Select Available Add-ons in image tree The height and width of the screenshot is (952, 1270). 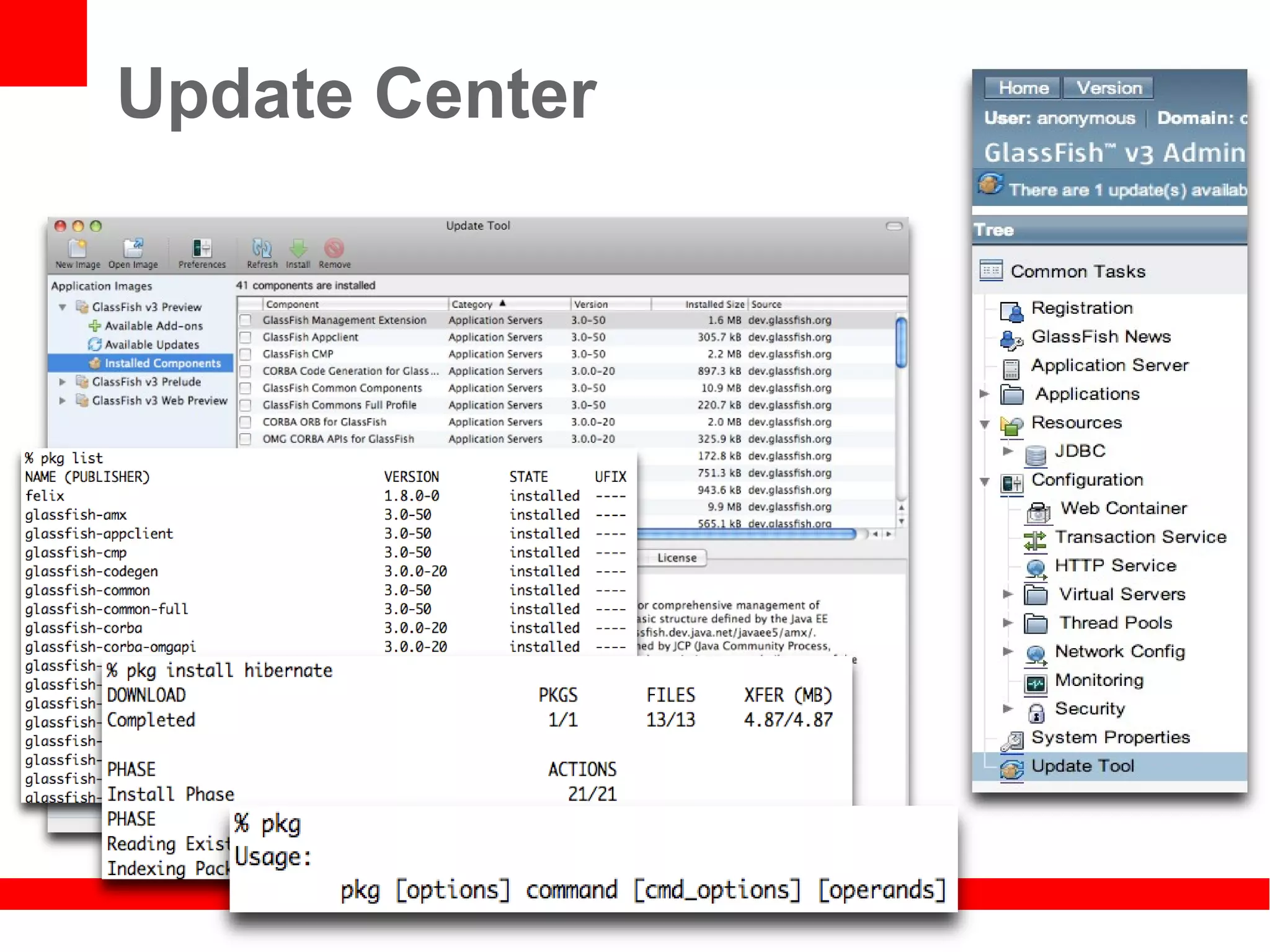(154, 326)
